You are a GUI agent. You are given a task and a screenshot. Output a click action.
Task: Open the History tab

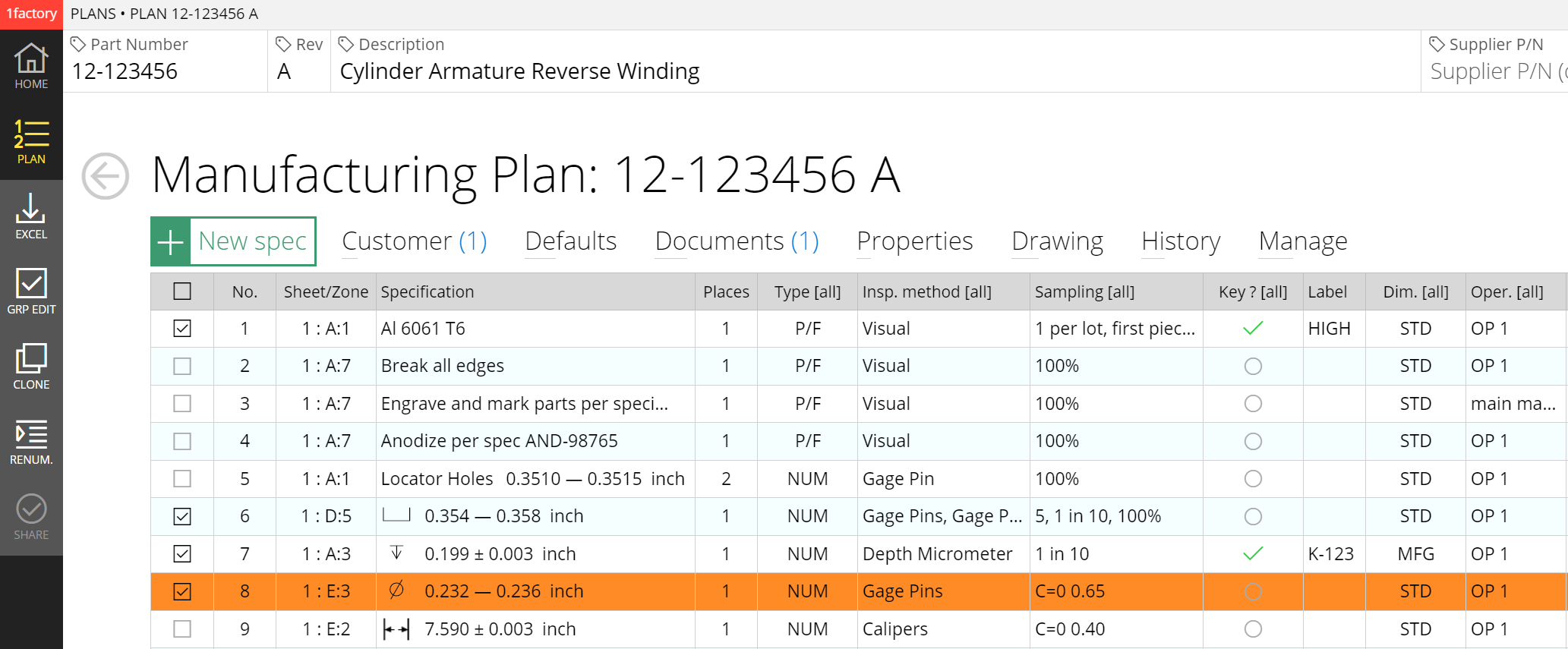coord(1181,241)
